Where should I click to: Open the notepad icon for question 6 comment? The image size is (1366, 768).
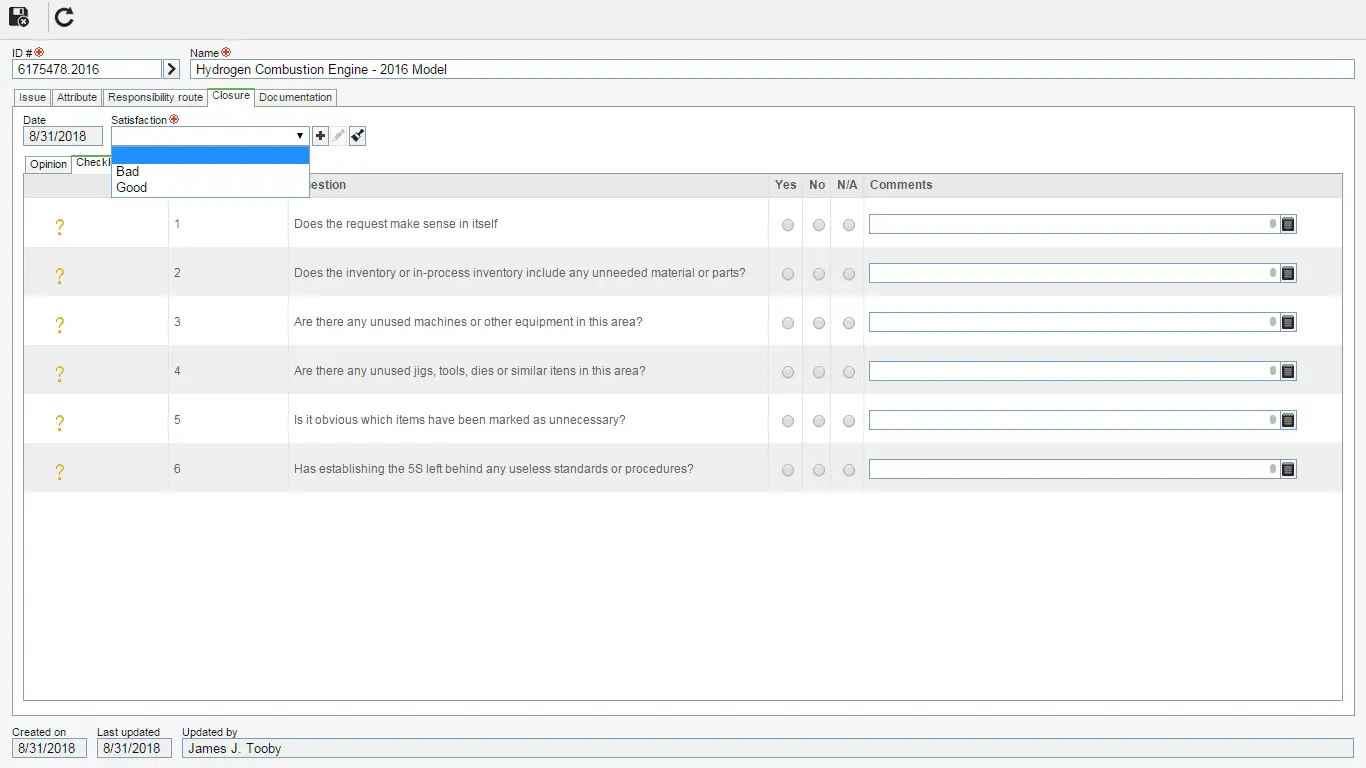(1288, 469)
